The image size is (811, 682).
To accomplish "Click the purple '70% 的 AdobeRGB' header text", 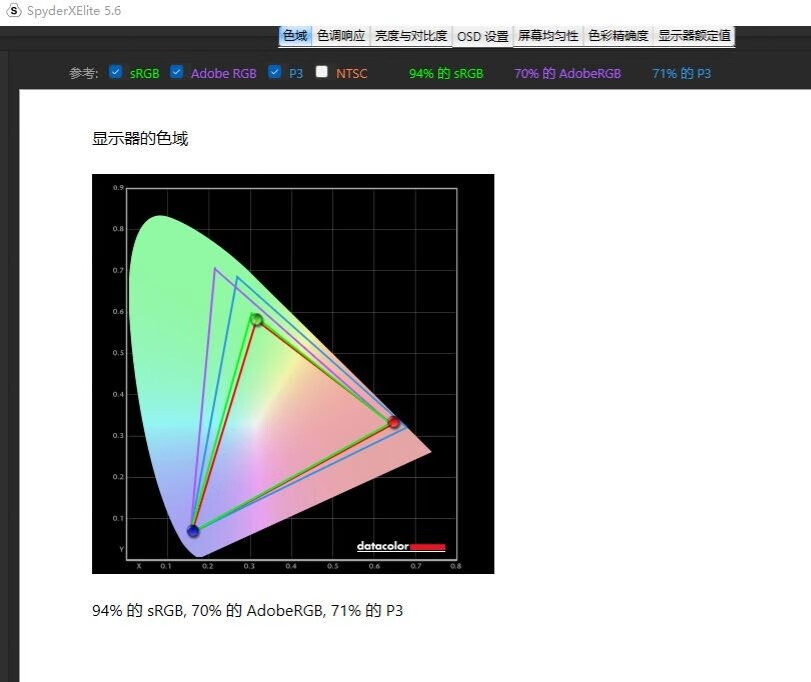I will 567,73.
